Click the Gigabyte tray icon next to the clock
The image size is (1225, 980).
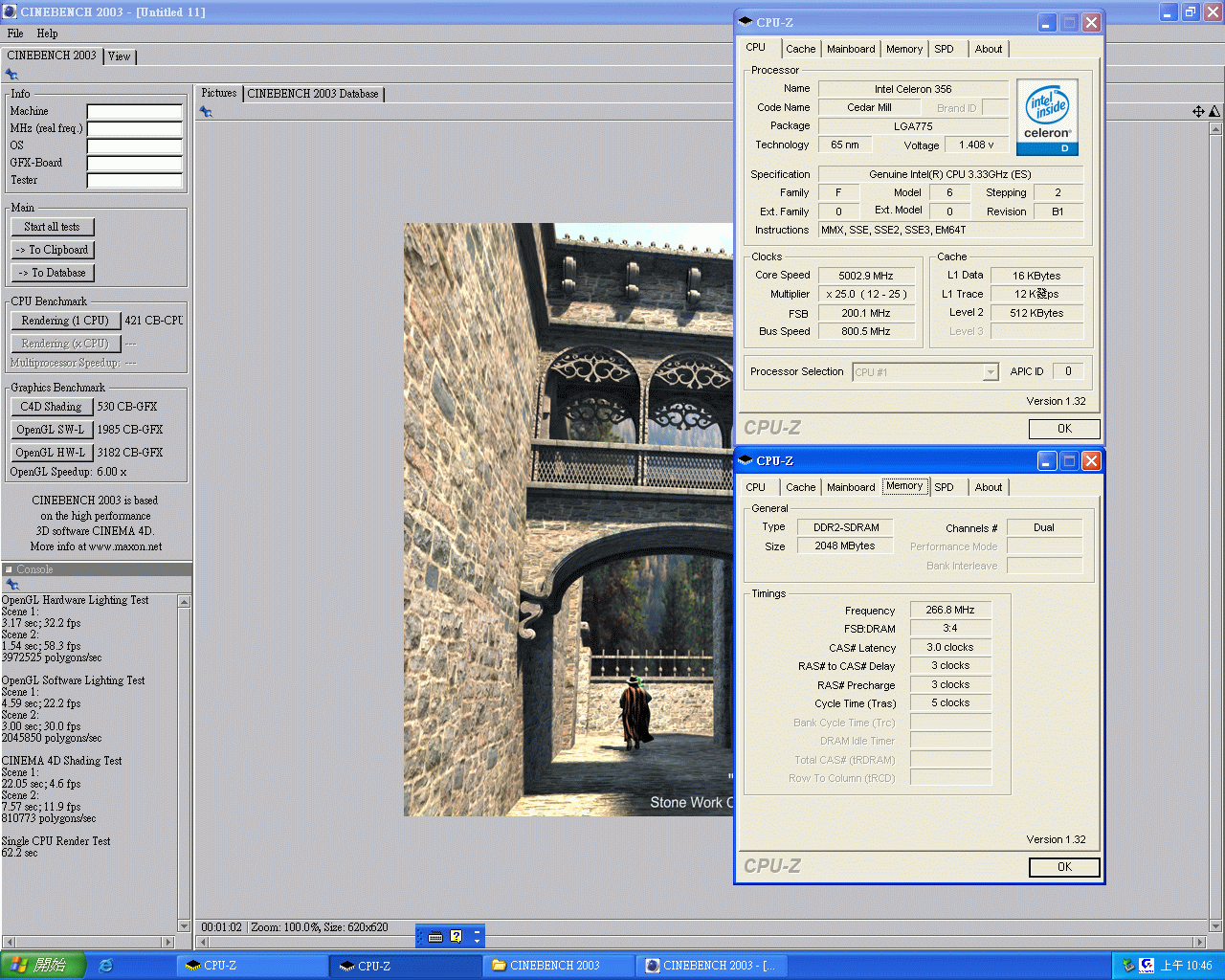tap(1147, 966)
